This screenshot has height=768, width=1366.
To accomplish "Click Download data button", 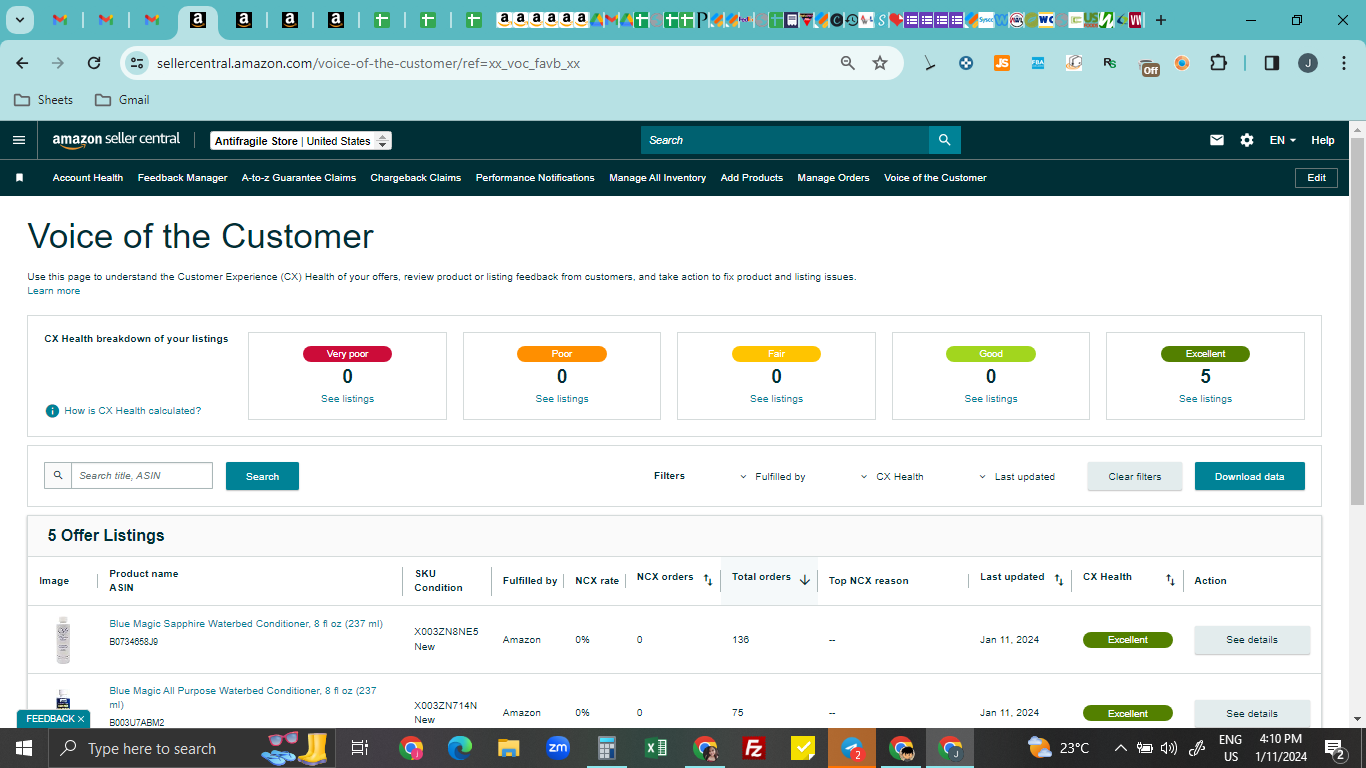I will [1250, 476].
